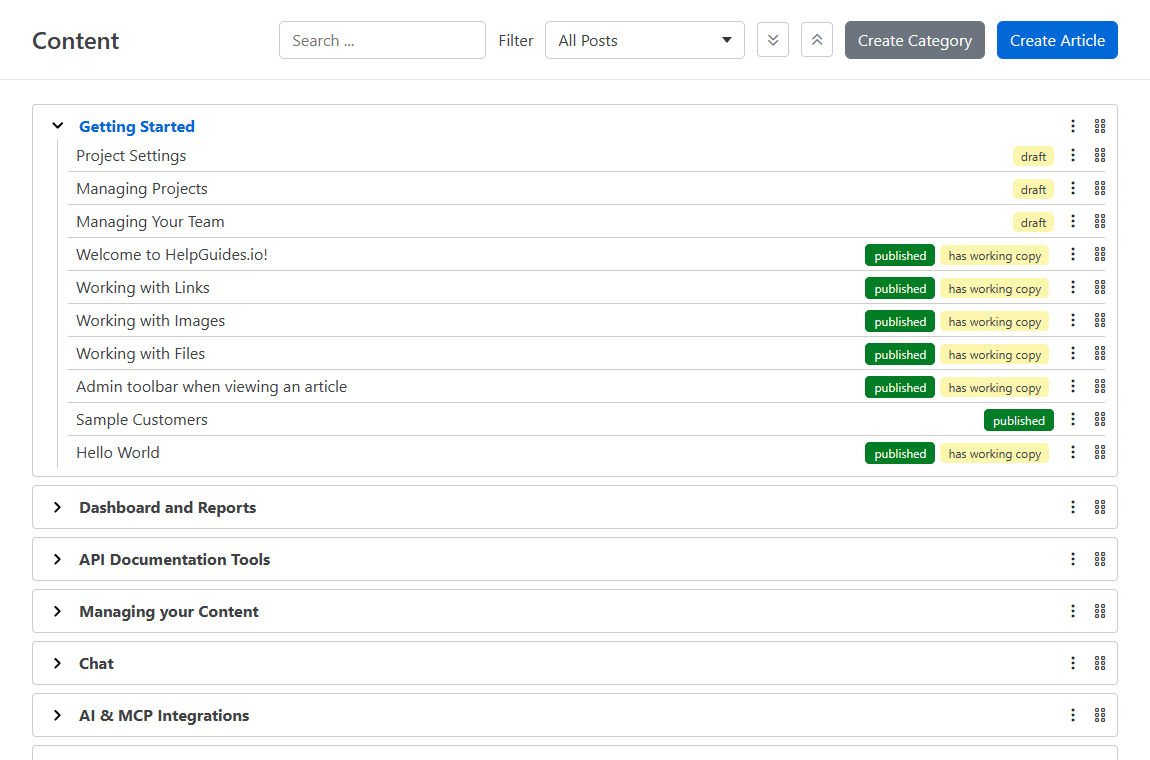
Task: Open options menu for Managing Projects article
Action: pyautogui.click(x=1073, y=189)
